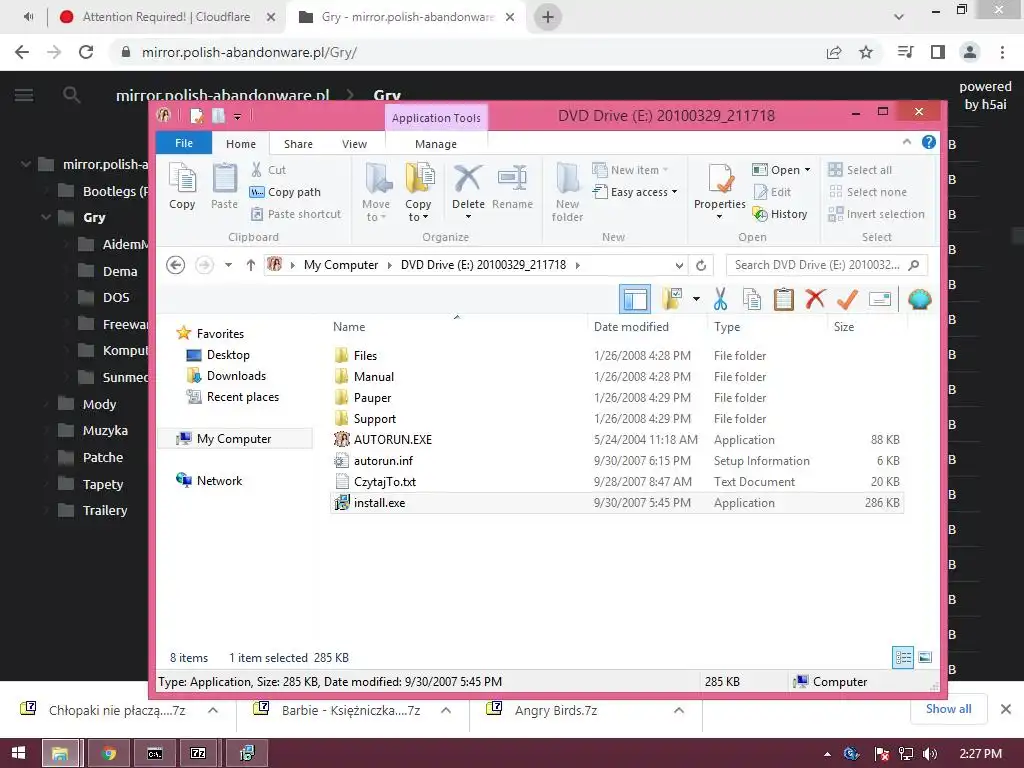
Task: Select the AUTORUN.EXE file
Action: [392, 440]
